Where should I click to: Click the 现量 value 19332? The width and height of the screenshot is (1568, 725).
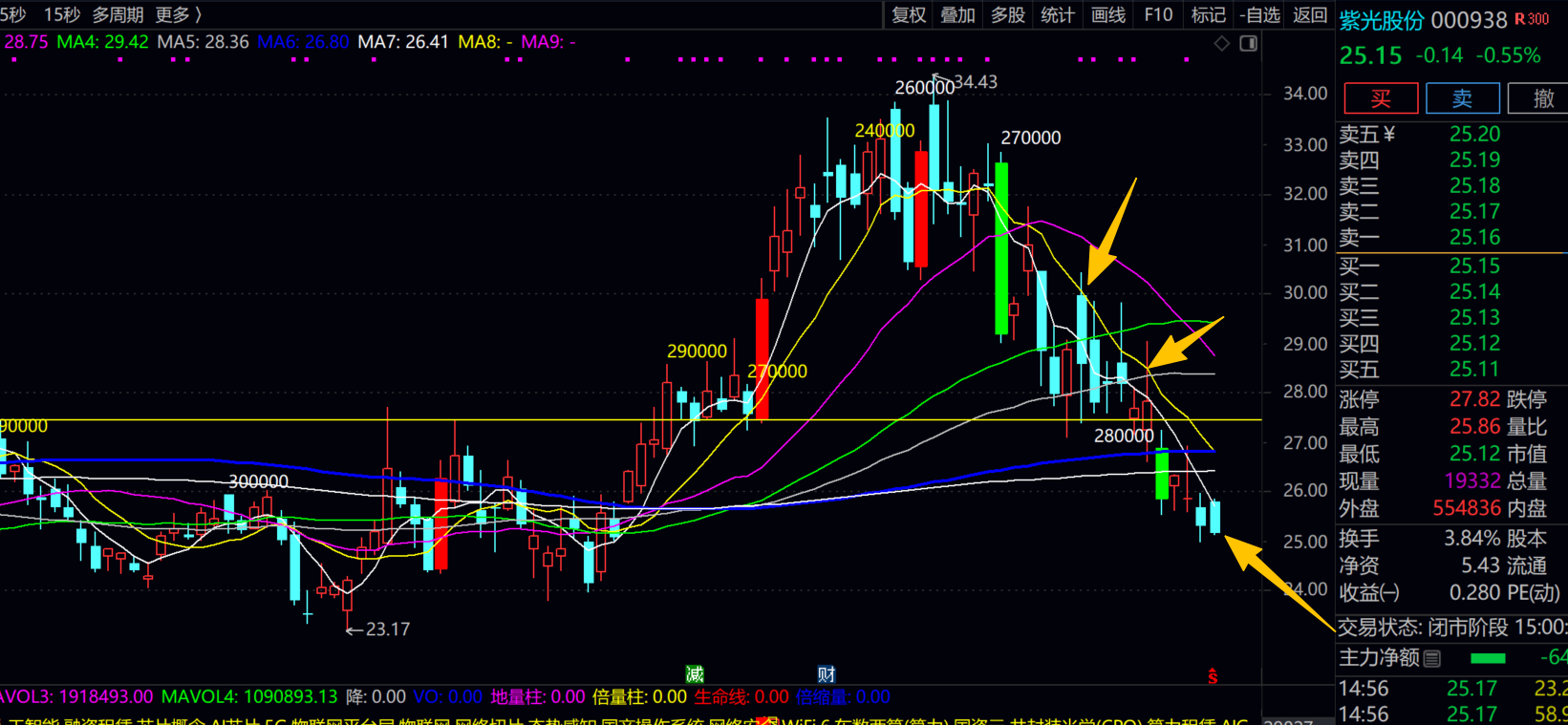(1472, 481)
